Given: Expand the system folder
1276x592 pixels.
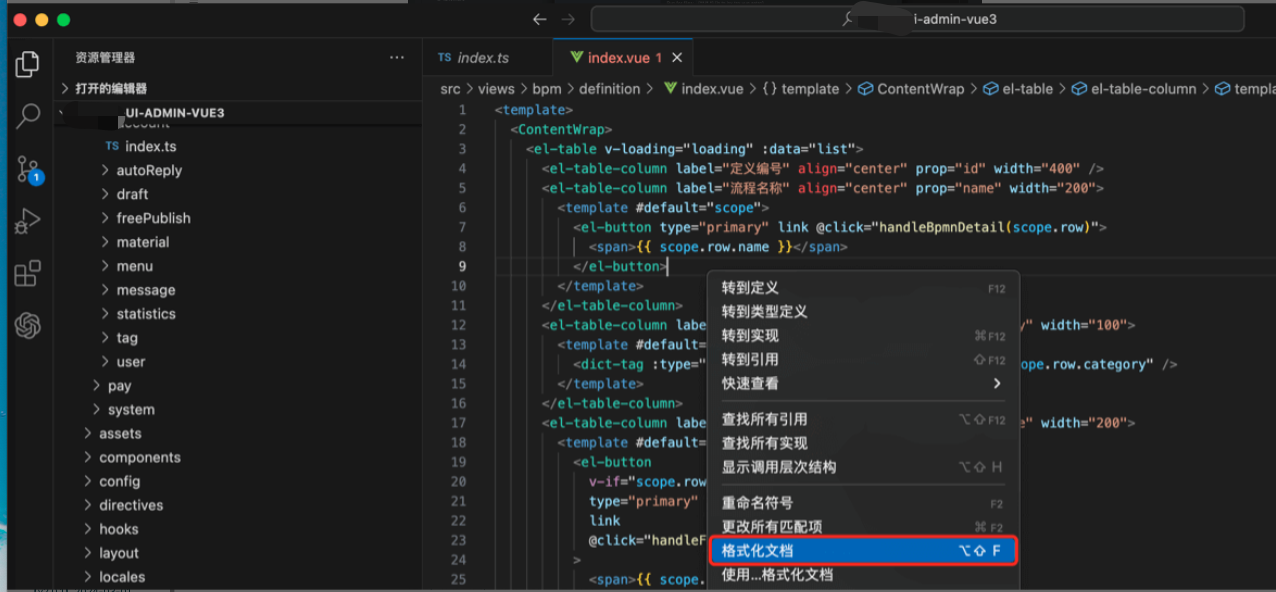Looking at the screenshot, I should (131, 410).
